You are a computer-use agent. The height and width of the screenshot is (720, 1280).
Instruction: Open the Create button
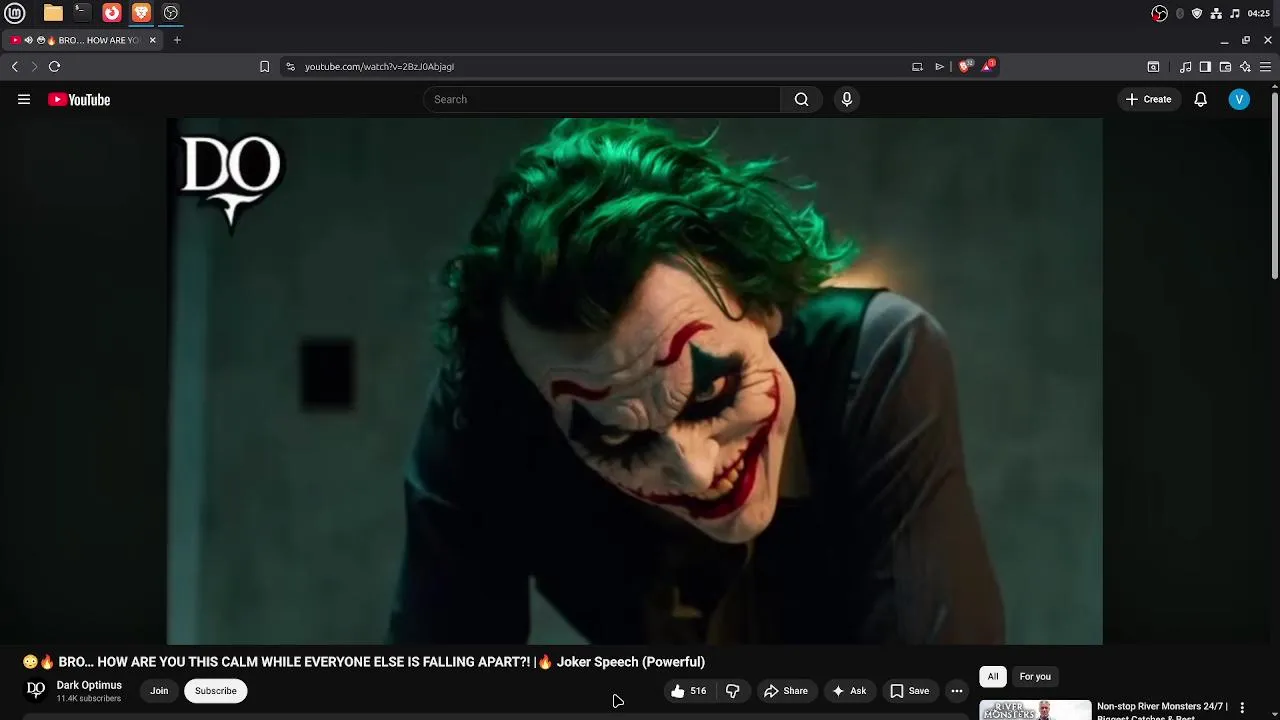tap(1148, 99)
